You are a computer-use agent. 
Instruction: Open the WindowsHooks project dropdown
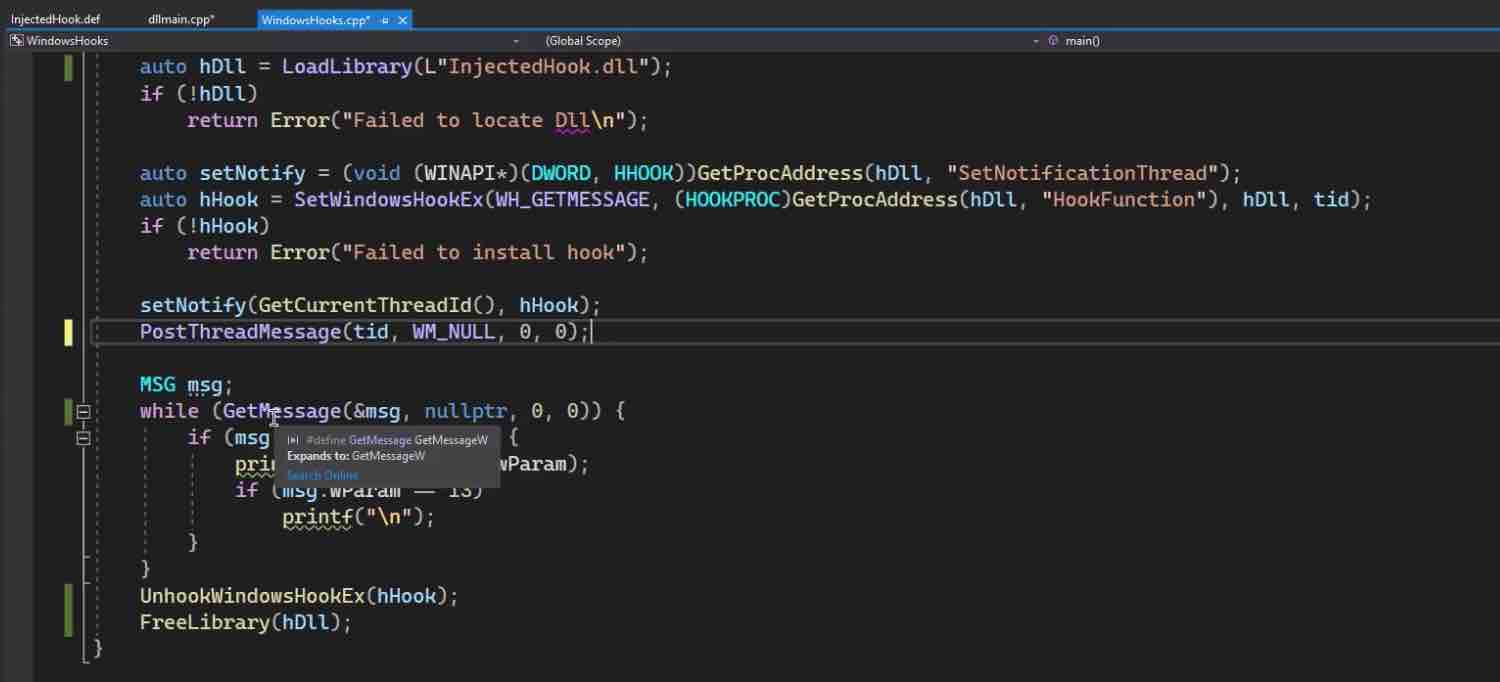pyautogui.click(x=515, y=41)
